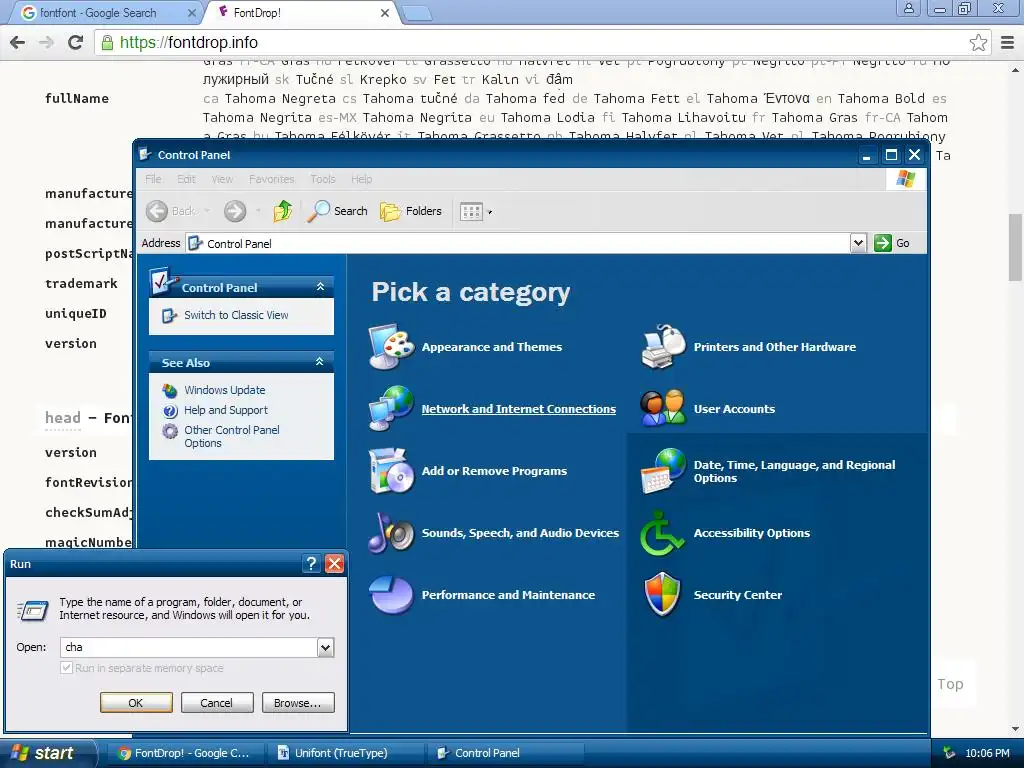Open Appearance and Themes category icon
1024x768 pixels.
391,347
